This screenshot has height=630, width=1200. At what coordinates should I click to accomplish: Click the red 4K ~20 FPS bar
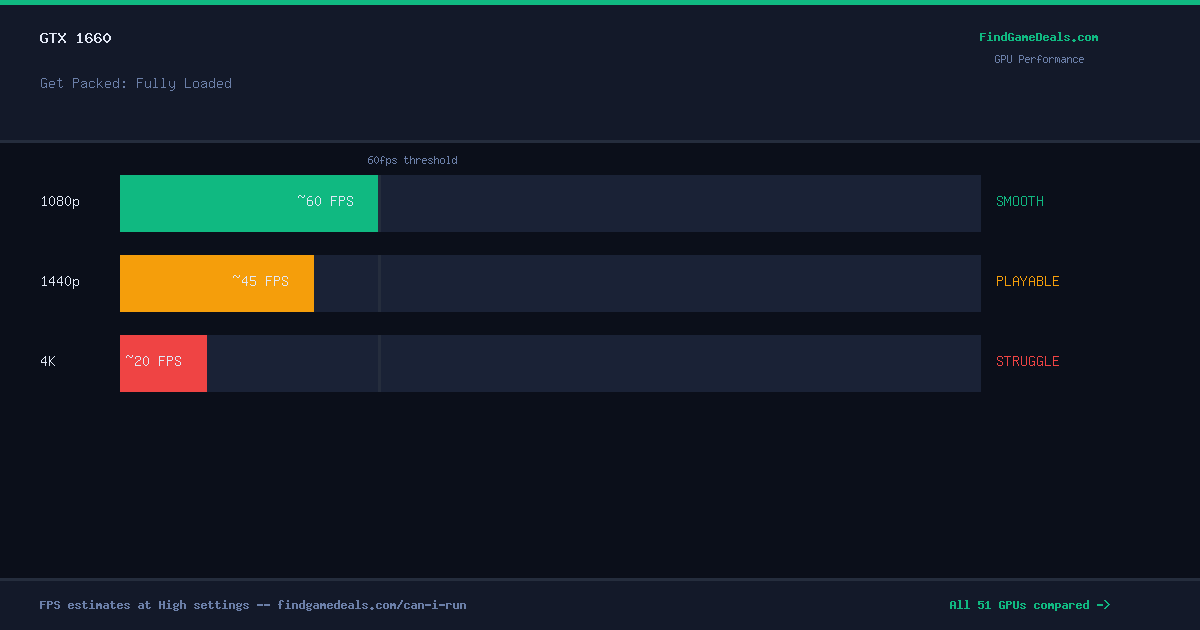[163, 363]
